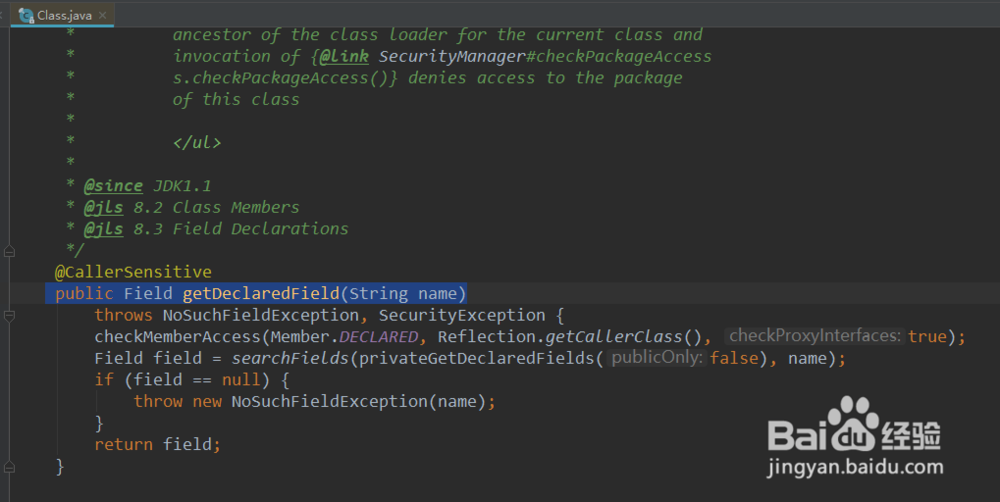
Task: Click the fold marker at the method's closing brace
Action: tap(9, 466)
